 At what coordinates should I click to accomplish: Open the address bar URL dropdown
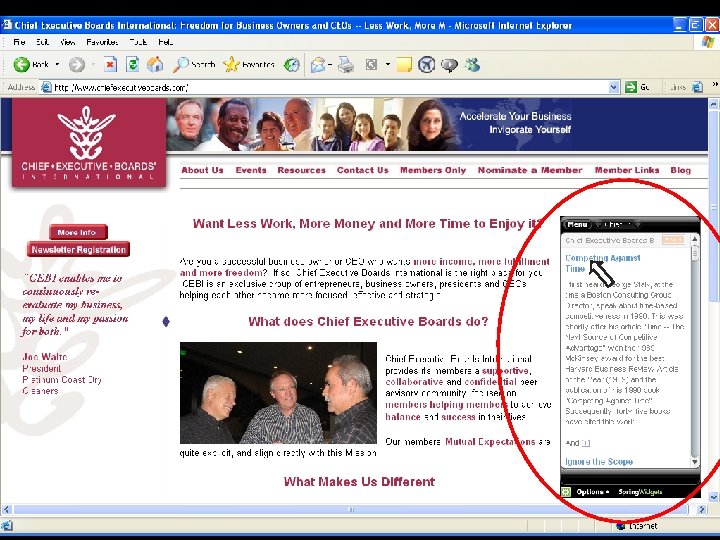(x=613, y=87)
